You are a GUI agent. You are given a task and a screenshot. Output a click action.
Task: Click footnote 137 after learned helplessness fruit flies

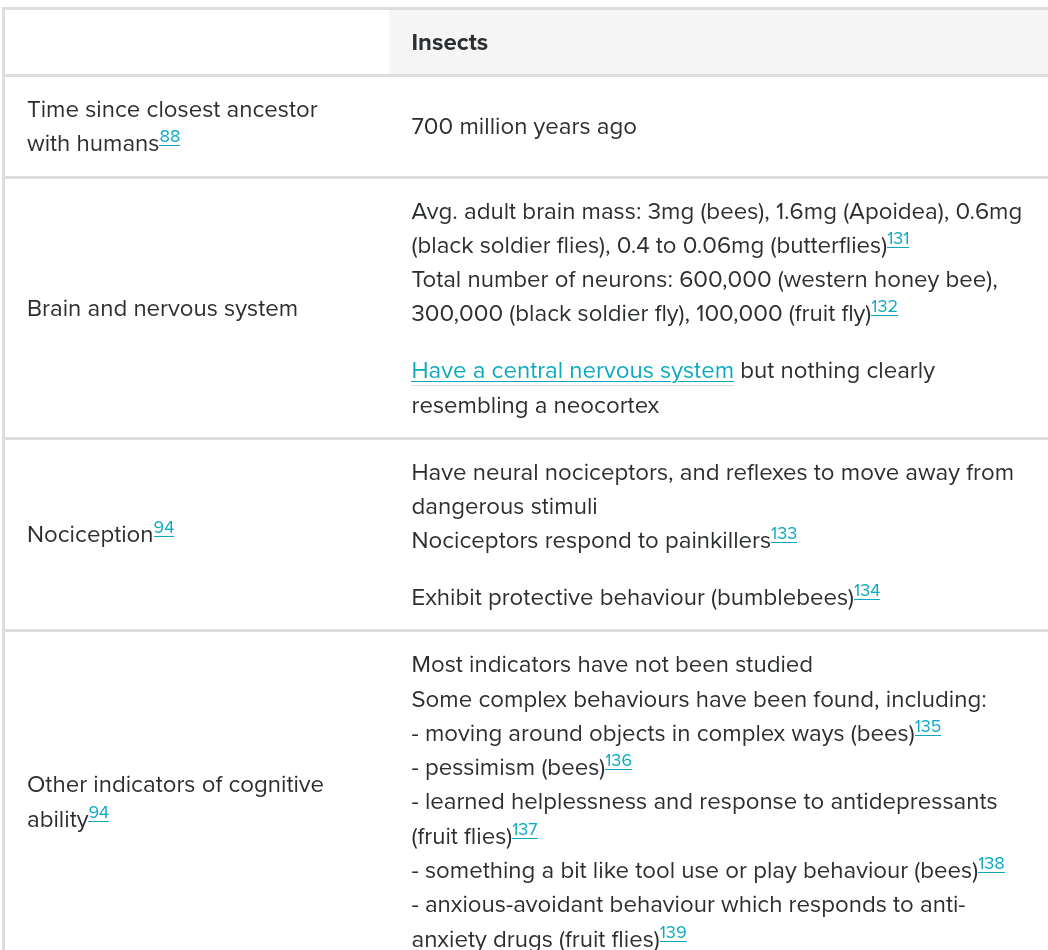[525, 830]
